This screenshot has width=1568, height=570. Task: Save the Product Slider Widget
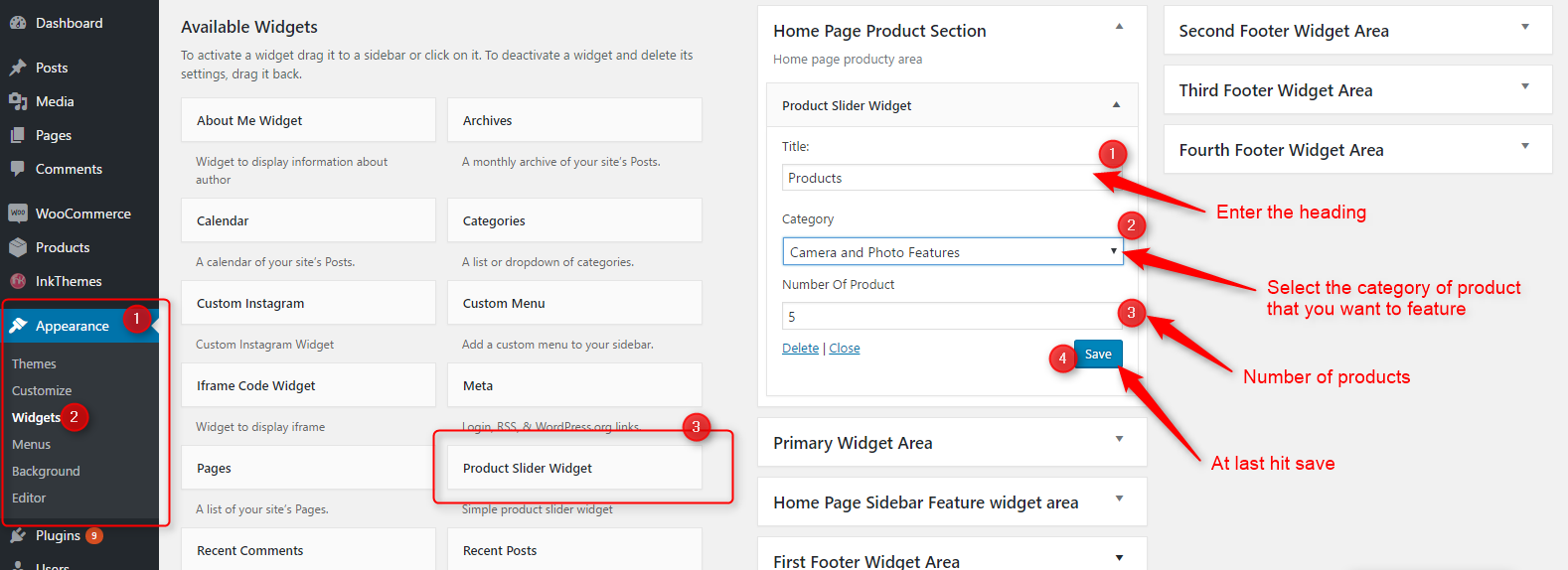1098,355
